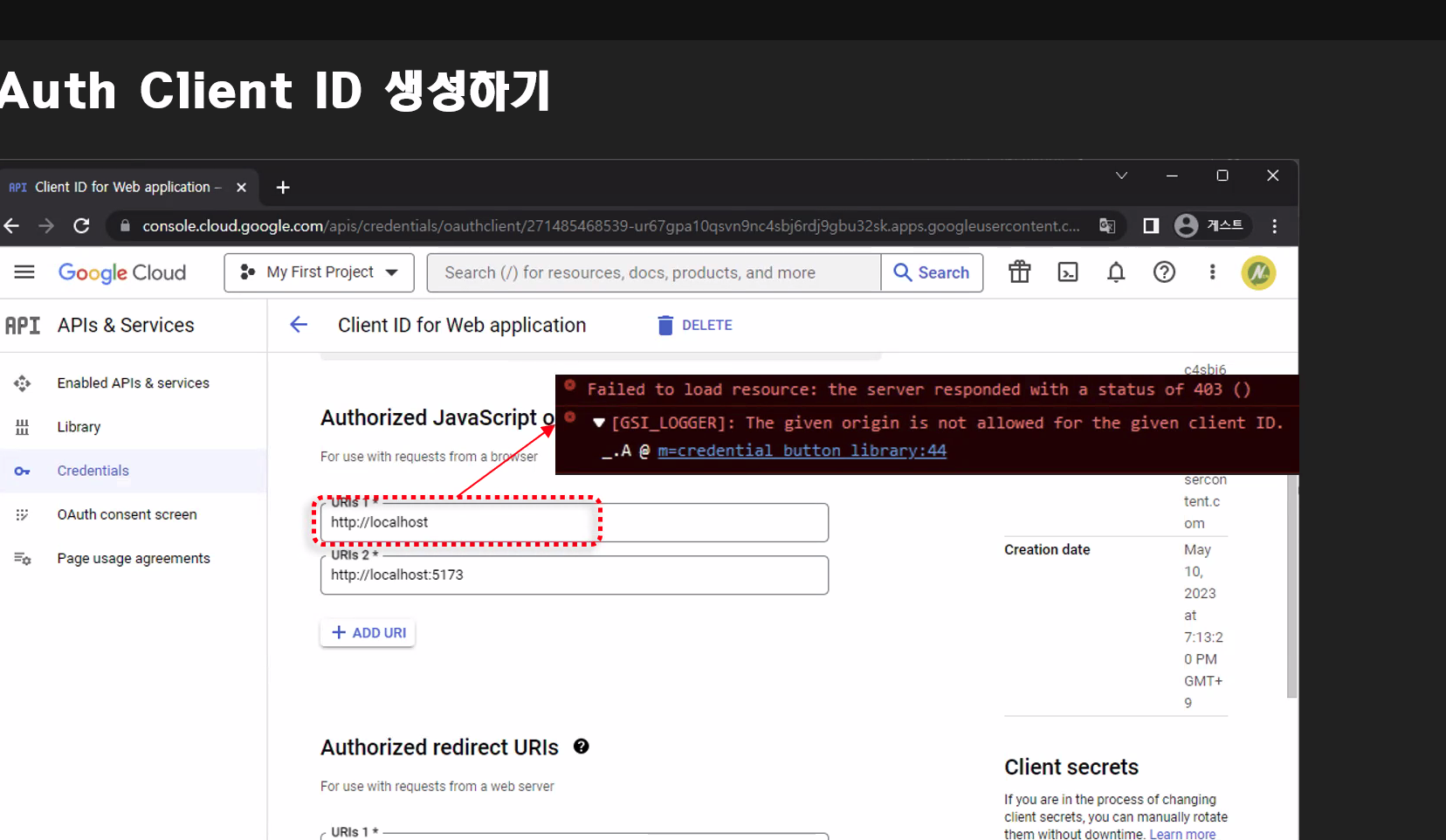Open Chrome three-dot menu
This screenshot has width=1446, height=840.
(x=1275, y=226)
